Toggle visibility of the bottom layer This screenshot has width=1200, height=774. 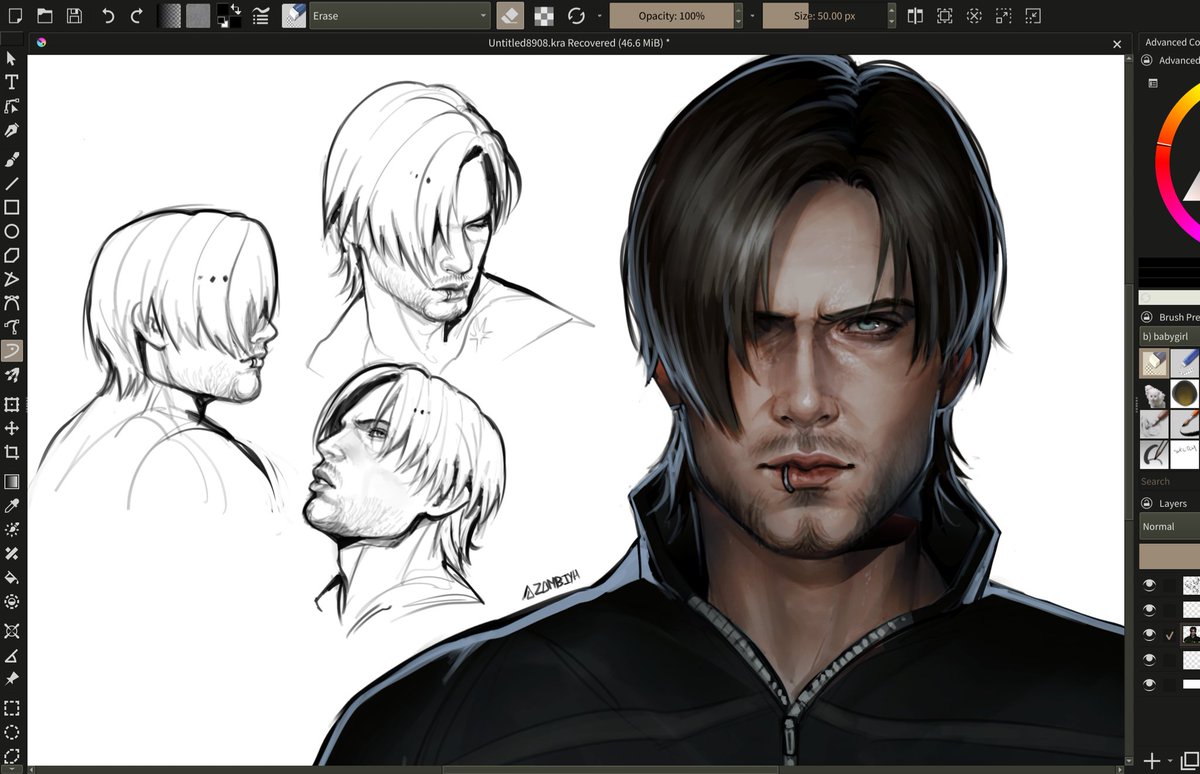tap(1149, 684)
